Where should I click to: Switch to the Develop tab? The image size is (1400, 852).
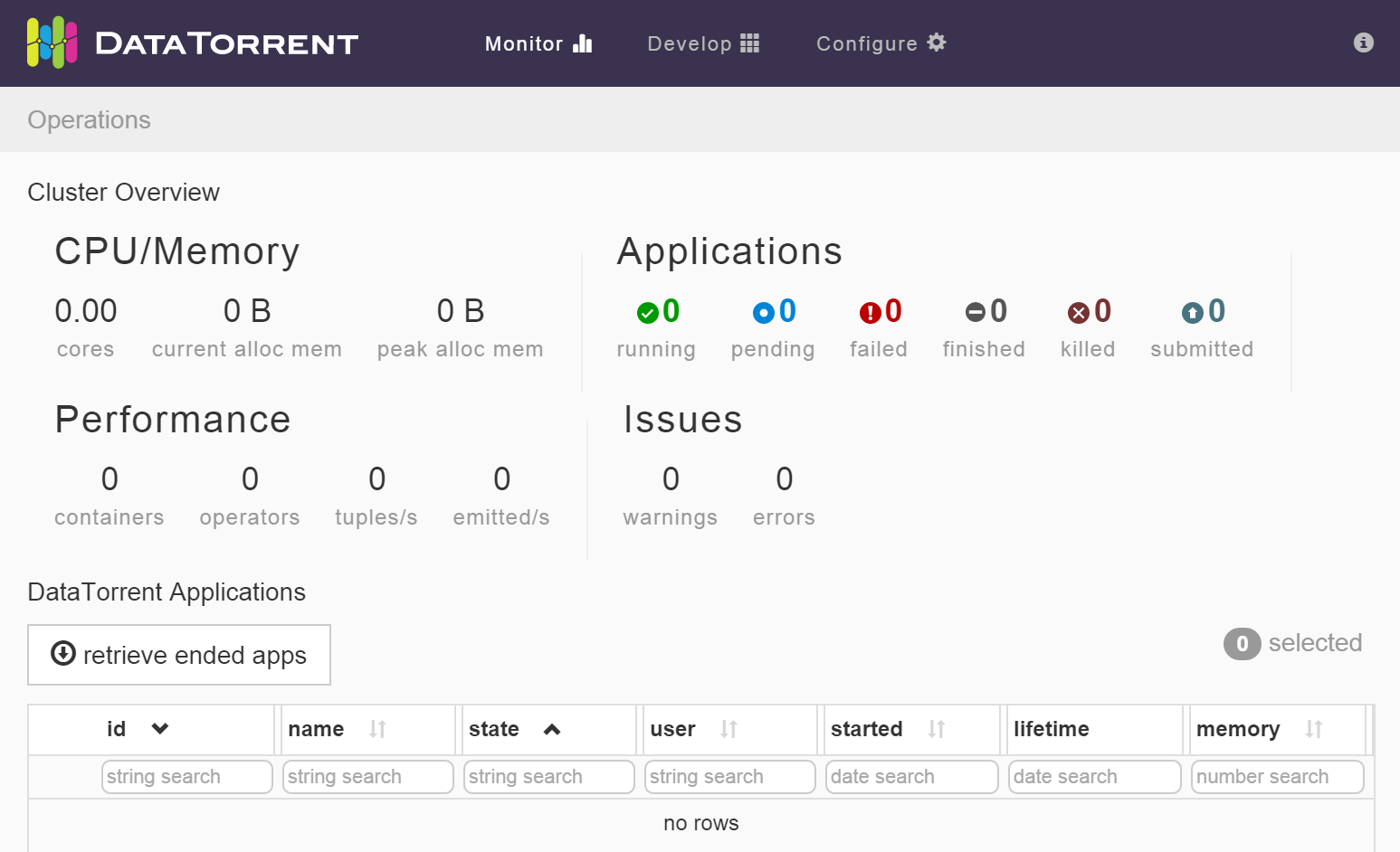click(x=703, y=43)
